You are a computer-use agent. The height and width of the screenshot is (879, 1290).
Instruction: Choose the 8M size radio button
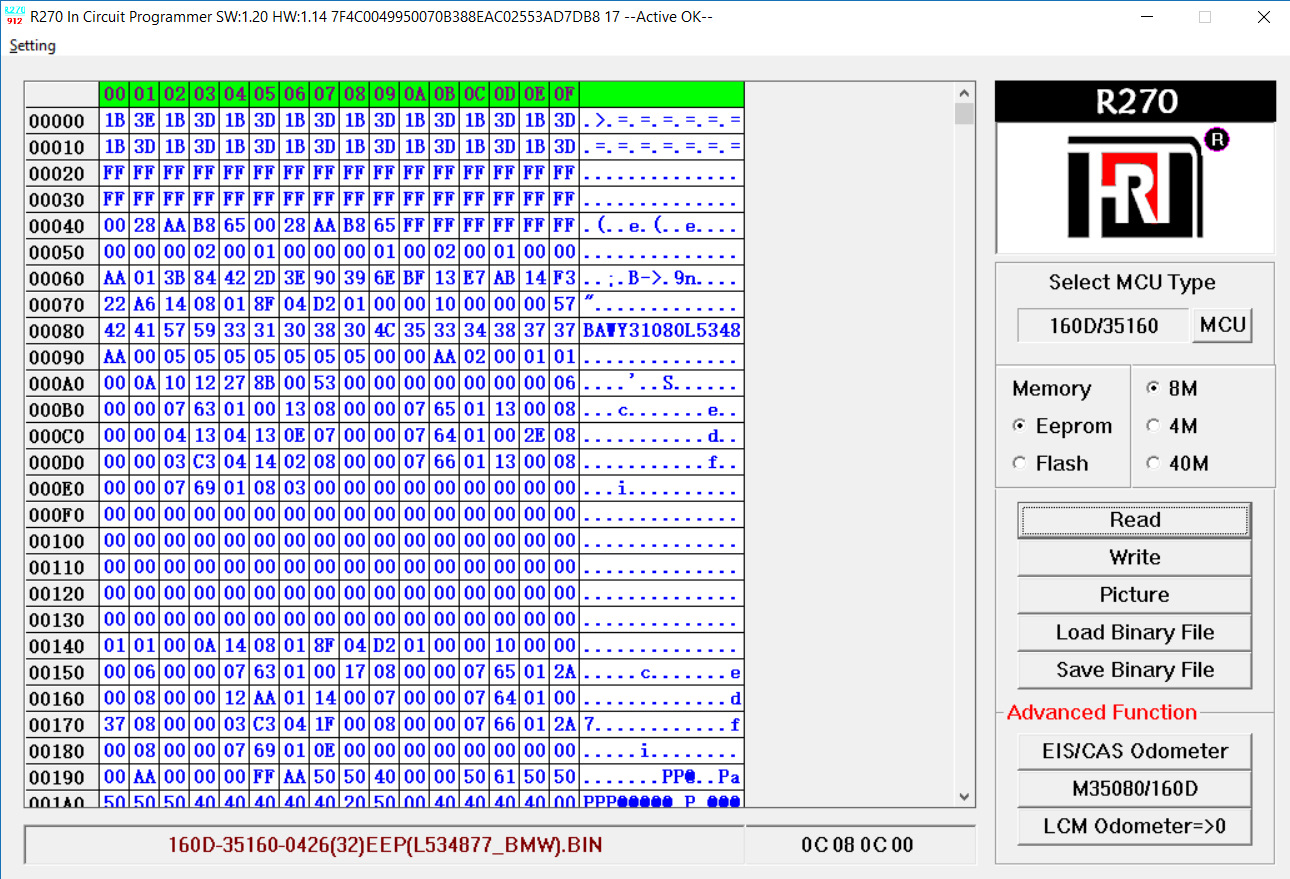click(x=1171, y=388)
